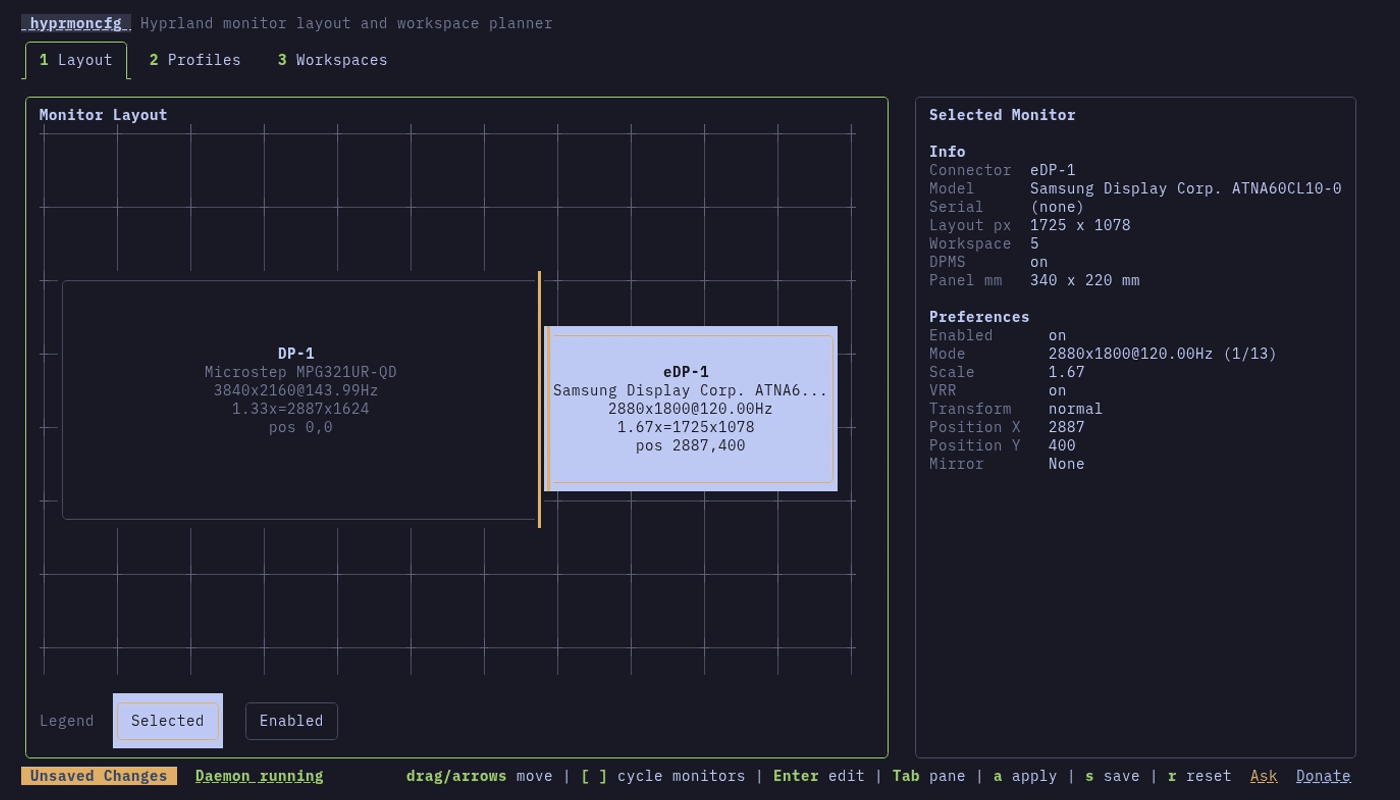Open the Donate link
Viewport: 1400px width, 800px height.
click(1323, 776)
